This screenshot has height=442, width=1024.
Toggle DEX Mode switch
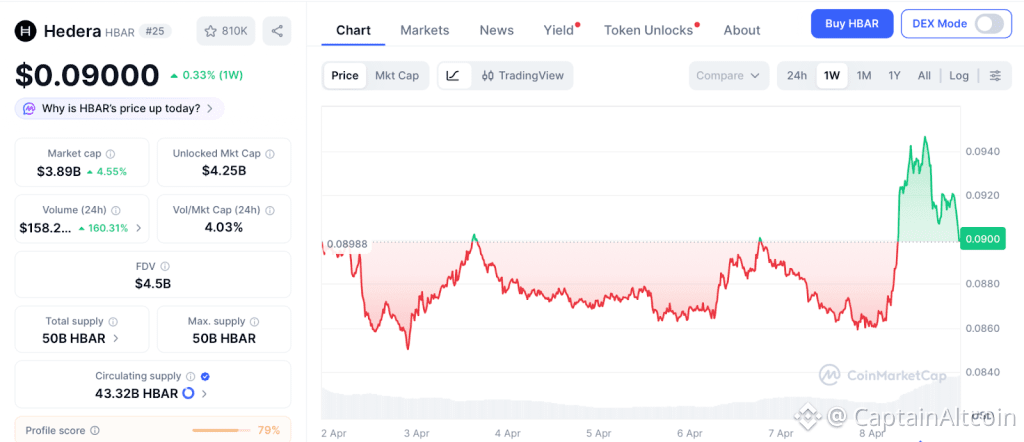pyautogui.click(x=988, y=24)
